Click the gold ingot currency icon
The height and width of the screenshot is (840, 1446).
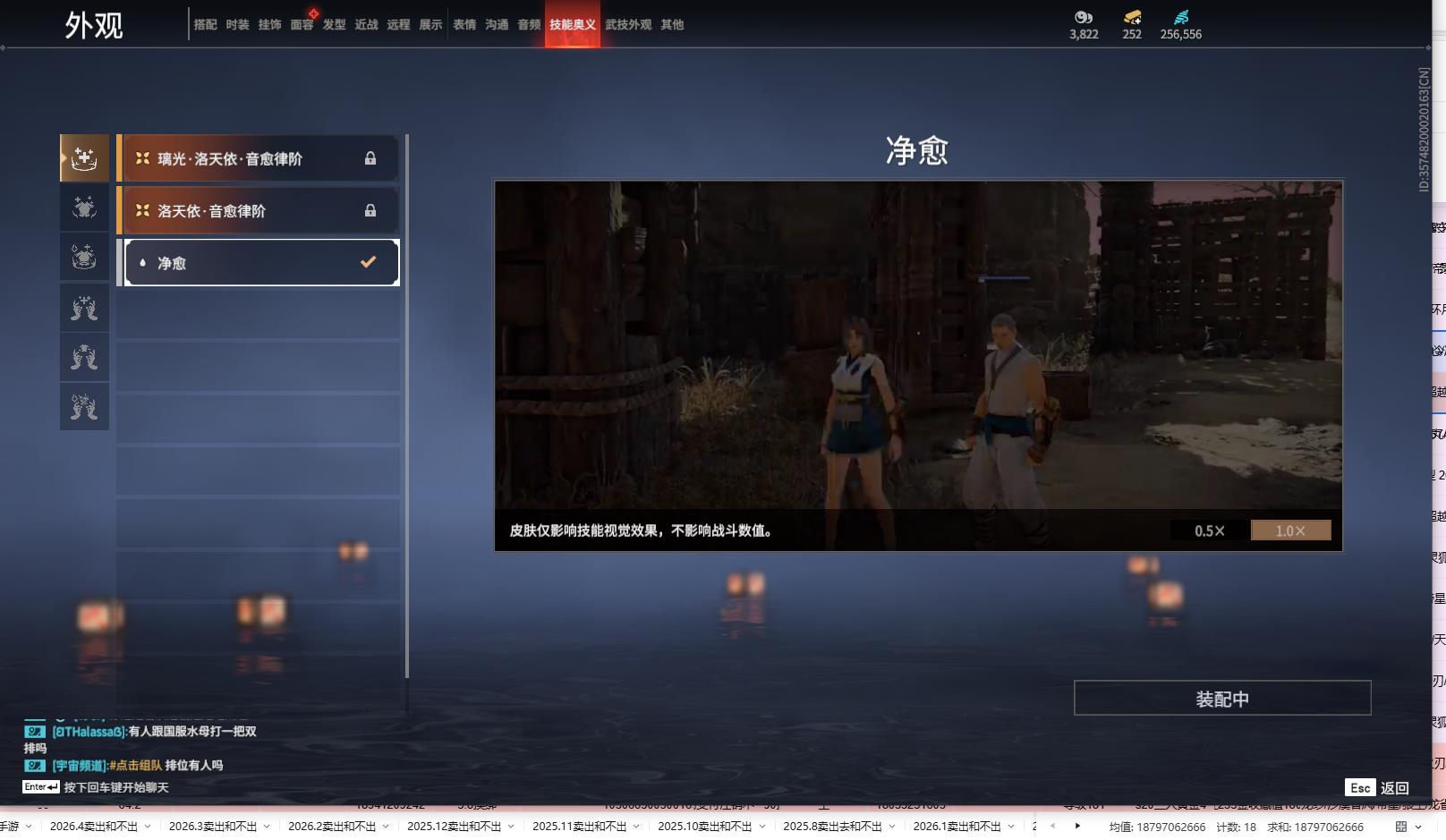[x=1132, y=17]
